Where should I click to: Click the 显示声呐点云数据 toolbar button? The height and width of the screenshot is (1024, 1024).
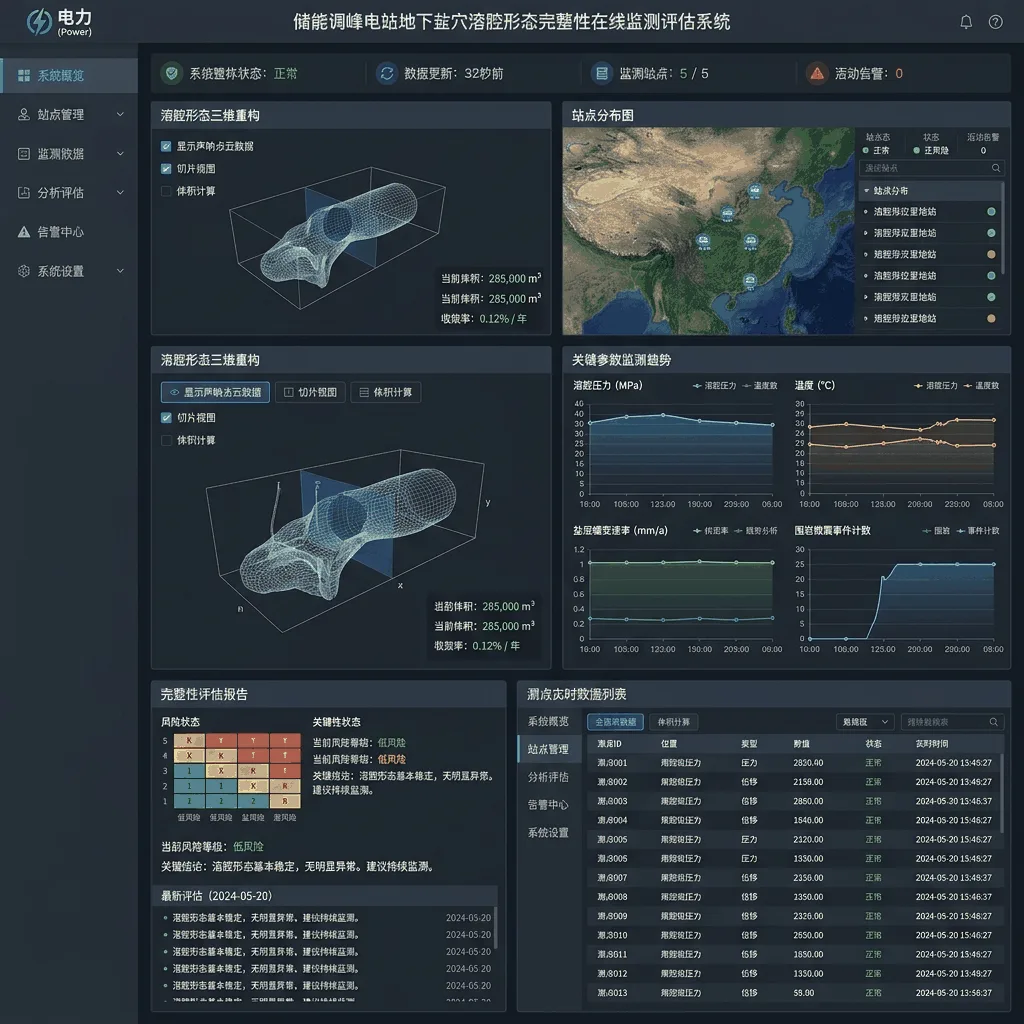click(216, 392)
